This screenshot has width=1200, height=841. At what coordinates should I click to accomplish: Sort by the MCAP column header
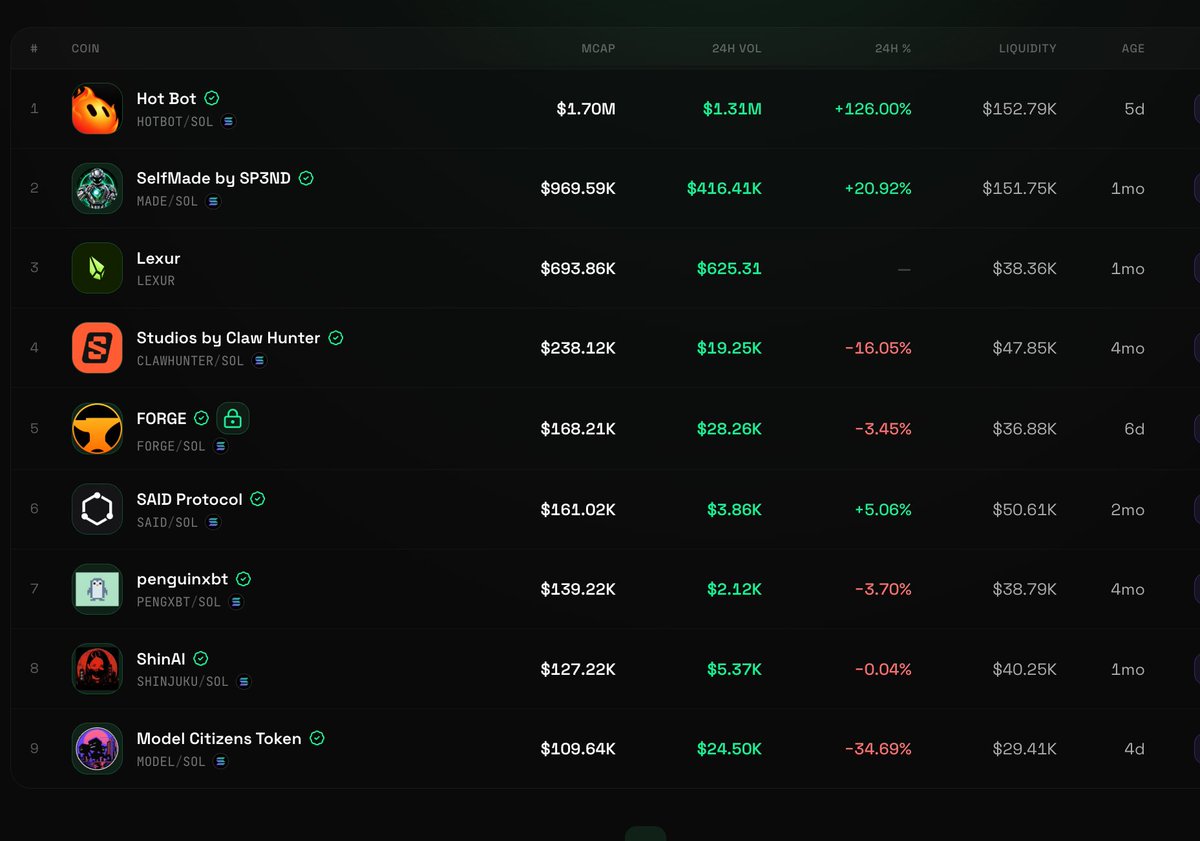(598, 48)
